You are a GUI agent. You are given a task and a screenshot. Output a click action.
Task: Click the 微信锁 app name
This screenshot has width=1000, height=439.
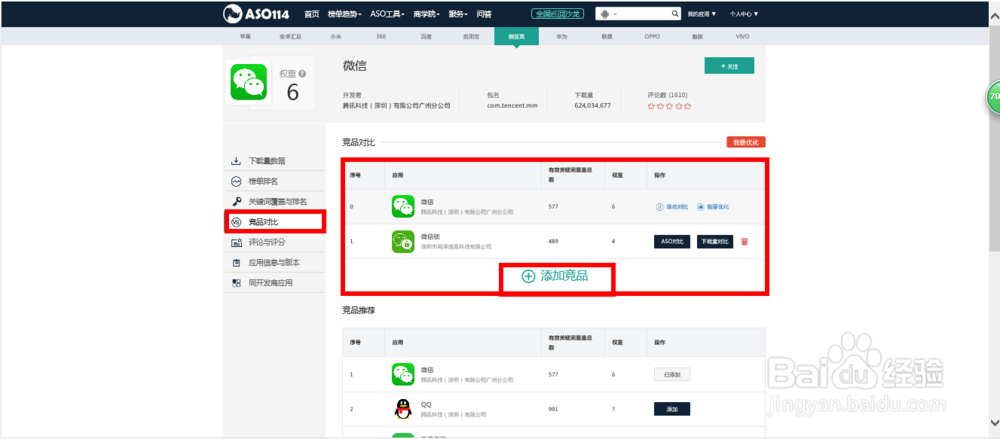click(430, 236)
